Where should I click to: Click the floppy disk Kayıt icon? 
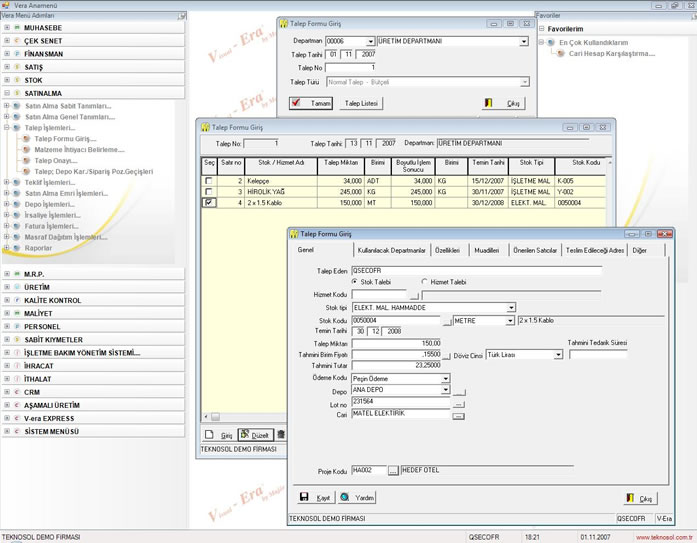click(x=304, y=497)
